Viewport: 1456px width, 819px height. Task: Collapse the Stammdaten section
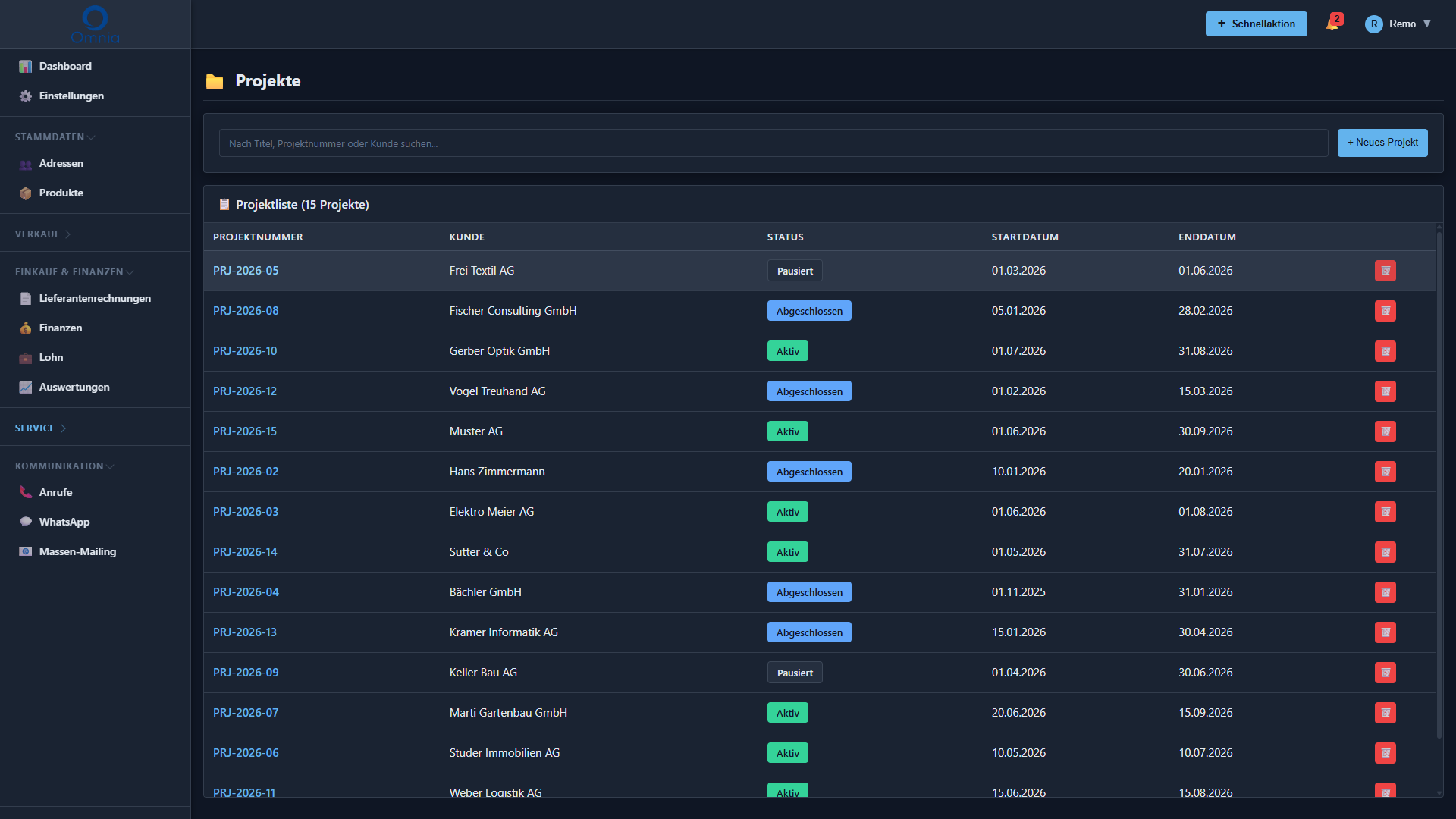tap(55, 137)
